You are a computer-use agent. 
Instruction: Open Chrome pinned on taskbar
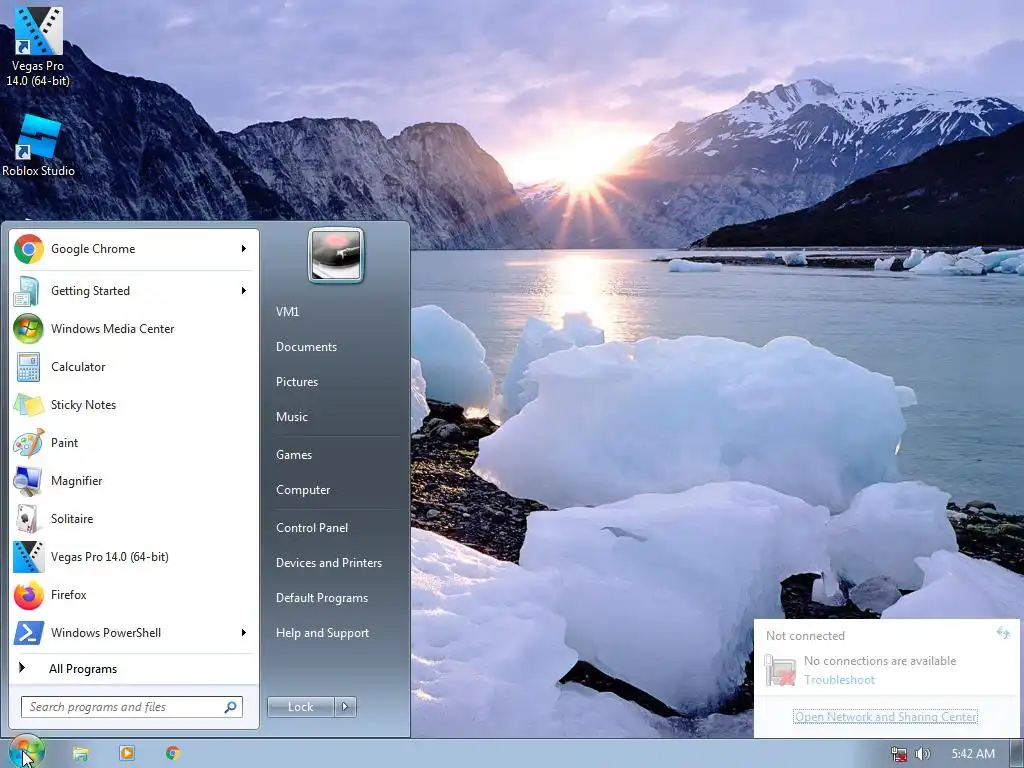click(x=172, y=753)
